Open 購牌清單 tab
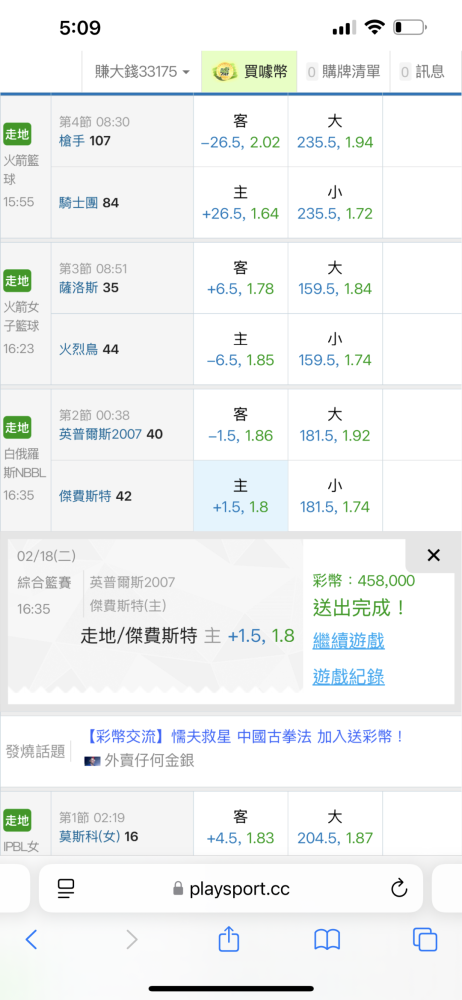The width and height of the screenshot is (462, 1000). tap(343, 71)
